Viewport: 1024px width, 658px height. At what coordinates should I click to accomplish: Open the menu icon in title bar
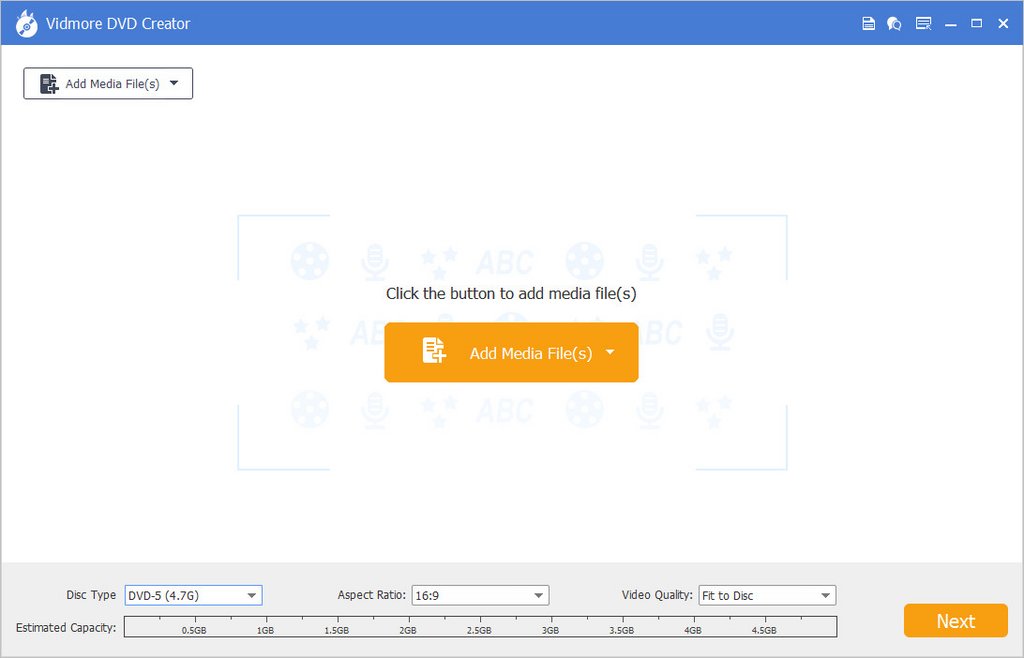(x=923, y=24)
